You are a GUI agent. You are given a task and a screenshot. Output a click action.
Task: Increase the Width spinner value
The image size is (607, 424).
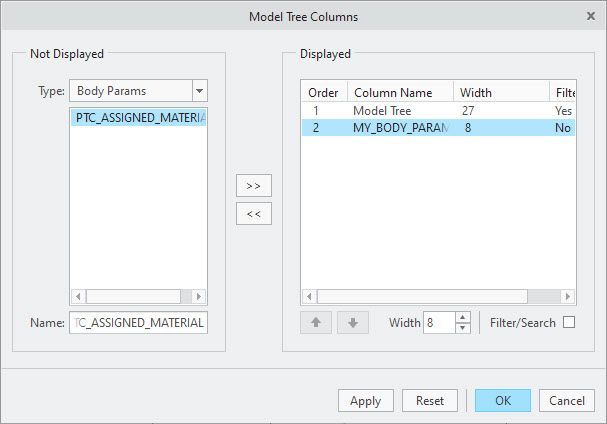coord(462,317)
